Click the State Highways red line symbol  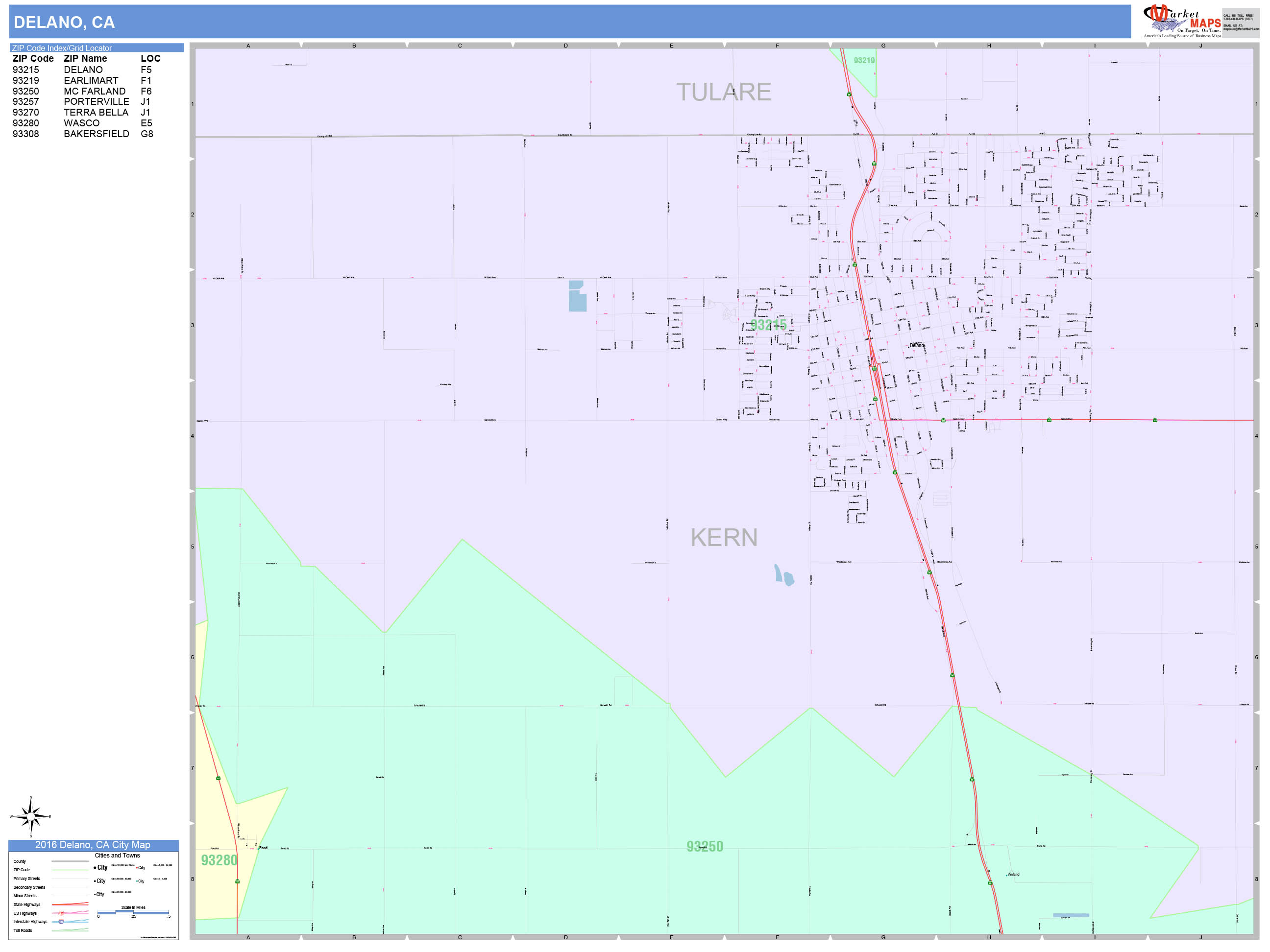[70, 904]
